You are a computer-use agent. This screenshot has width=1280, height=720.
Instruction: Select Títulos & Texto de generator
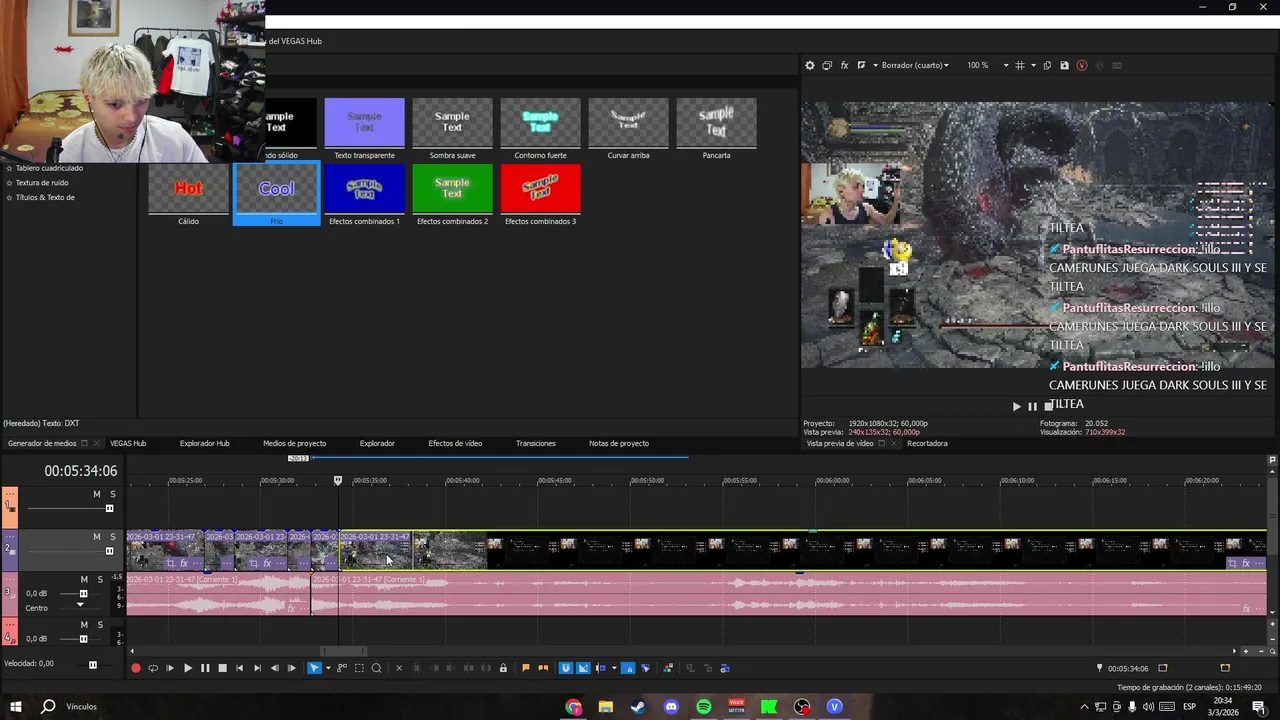[x=45, y=197]
